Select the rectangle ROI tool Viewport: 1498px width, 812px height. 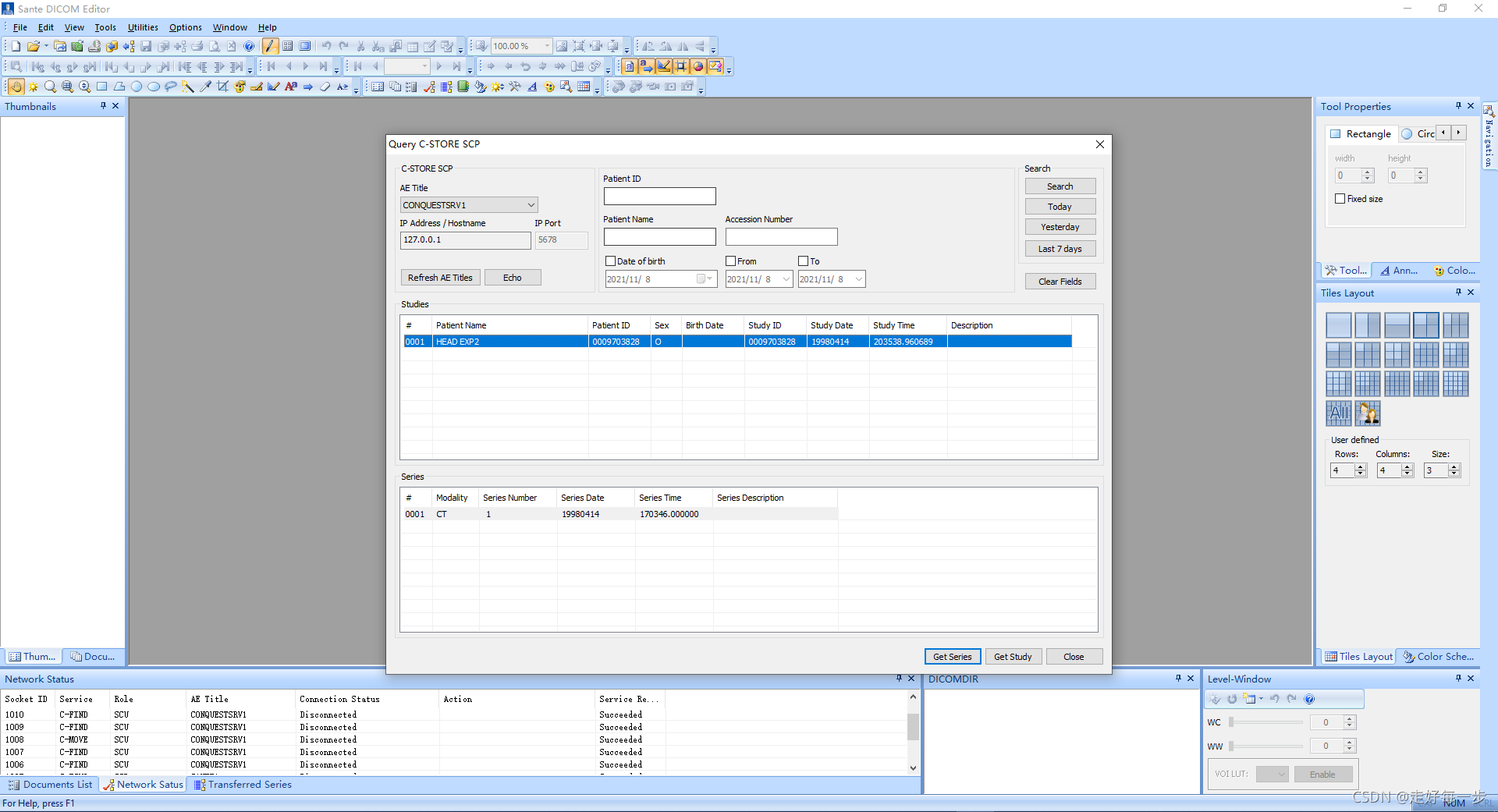[x=101, y=87]
